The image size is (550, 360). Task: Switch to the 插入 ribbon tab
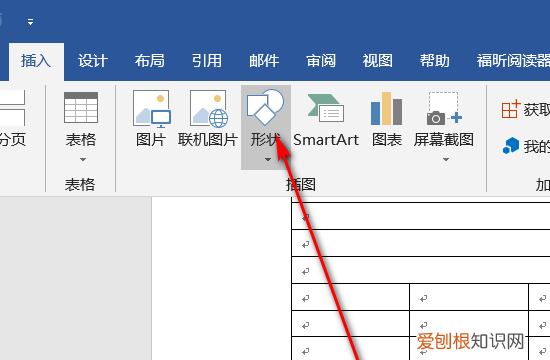[x=36, y=61]
